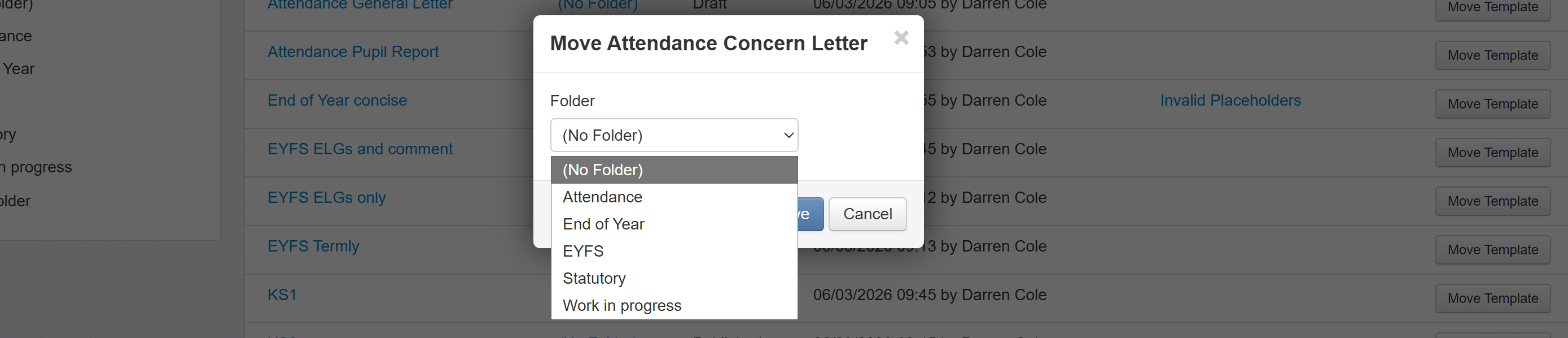Click Move Template for EYFS Termly row
The image size is (1568, 338).
1492,250
